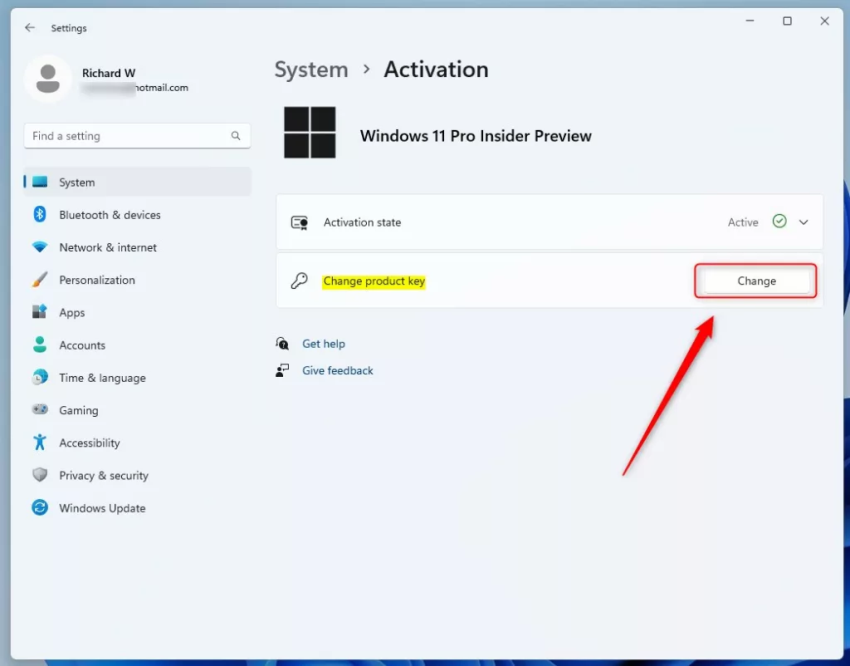Open Gaming settings via its controller icon
This screenshot has width=850, height=666.
37,410
